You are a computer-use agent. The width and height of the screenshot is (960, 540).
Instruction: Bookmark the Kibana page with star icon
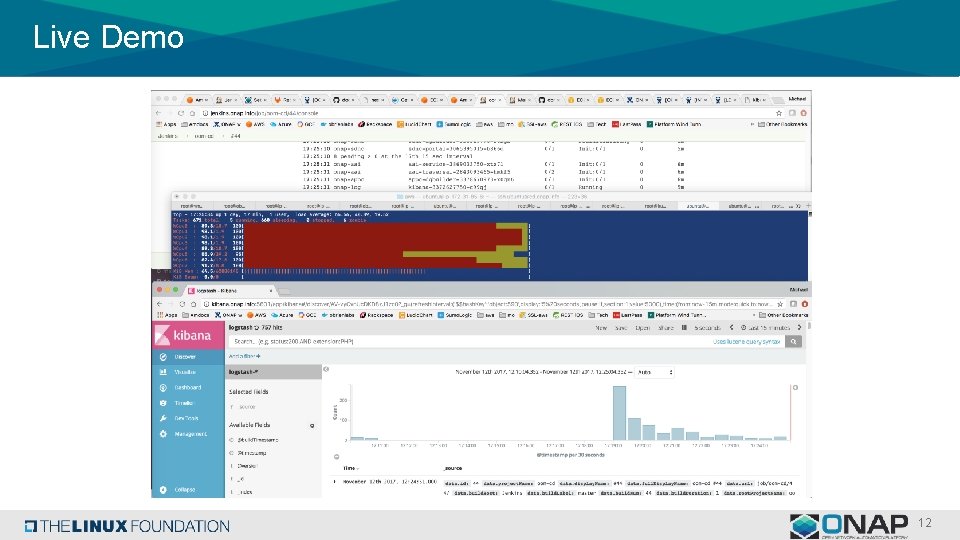click(x=779, y=304)
